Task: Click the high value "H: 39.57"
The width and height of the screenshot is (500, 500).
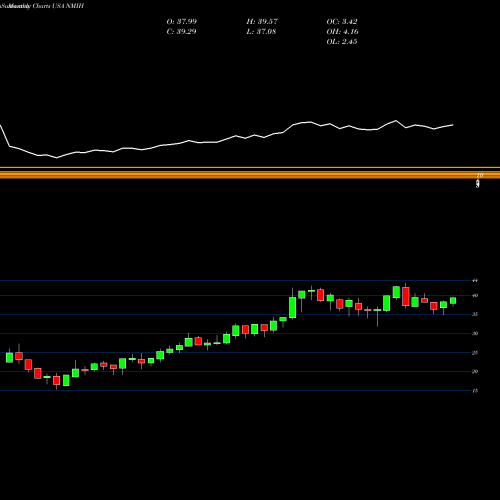Action: (x=262, y=21)
